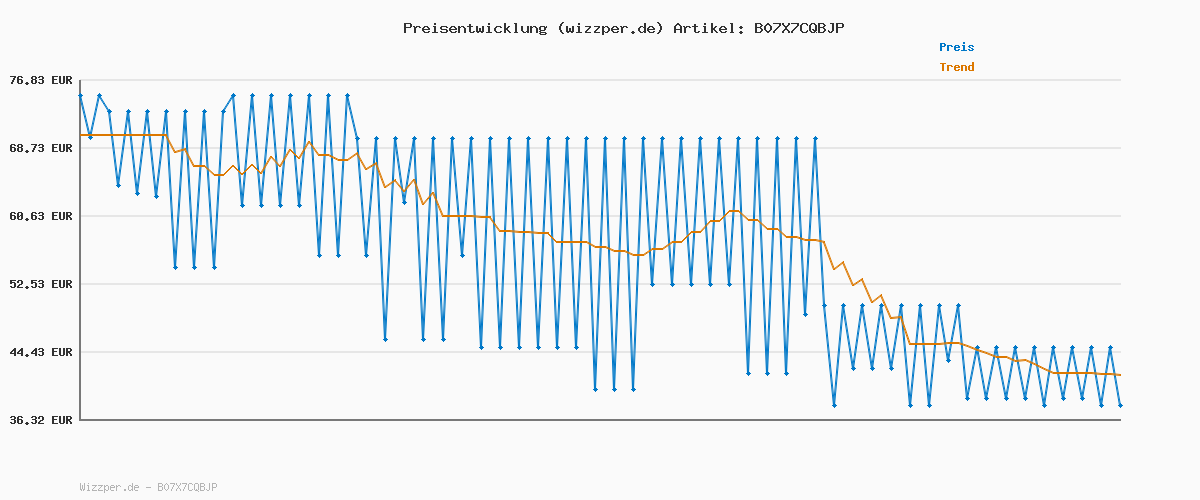1200x500 pixels.
Task: Click the bottom-right end of the x-axis
Action: tap(1120, 420)
